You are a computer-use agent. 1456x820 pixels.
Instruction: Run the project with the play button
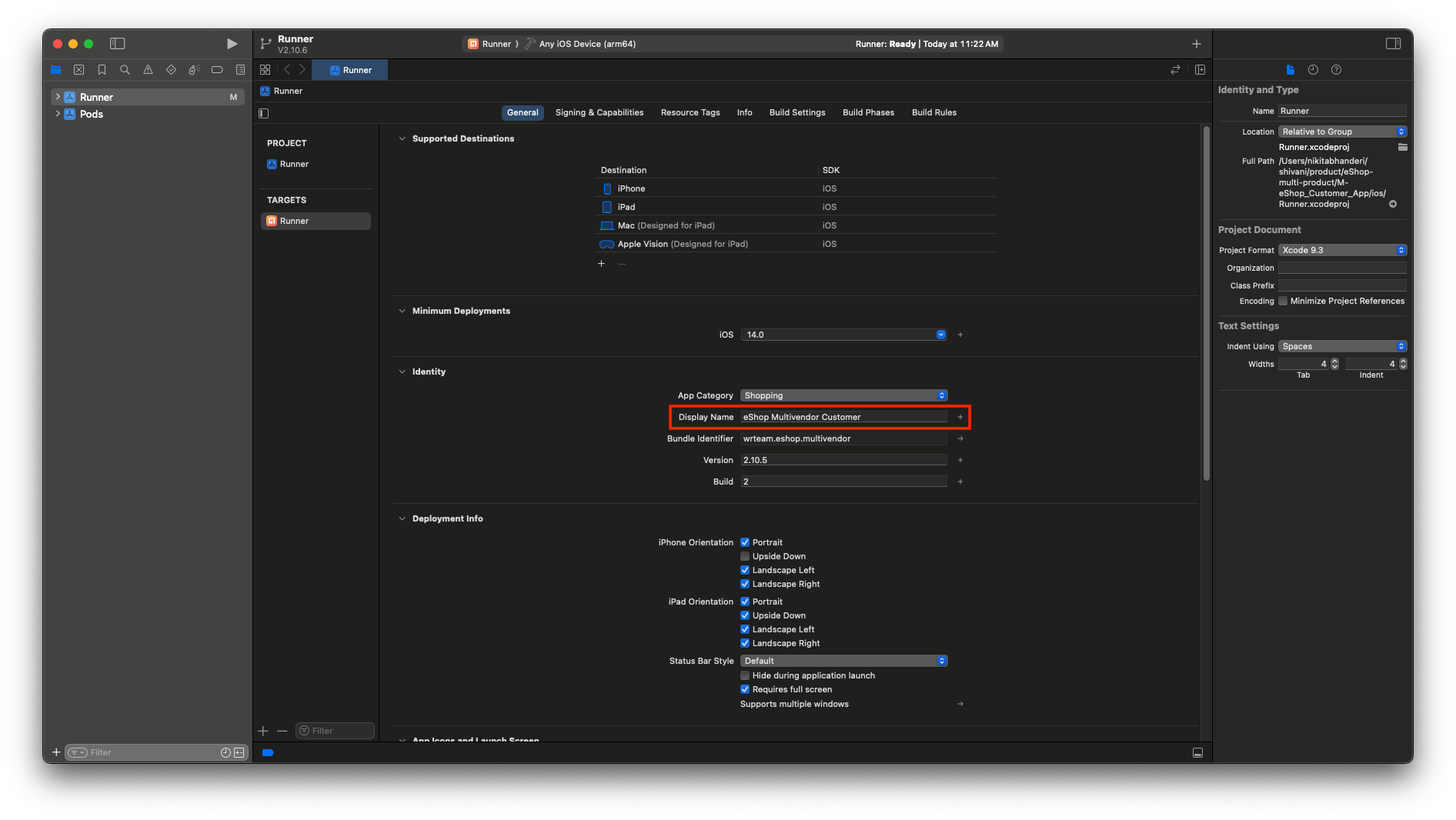(x=232, y=44)
